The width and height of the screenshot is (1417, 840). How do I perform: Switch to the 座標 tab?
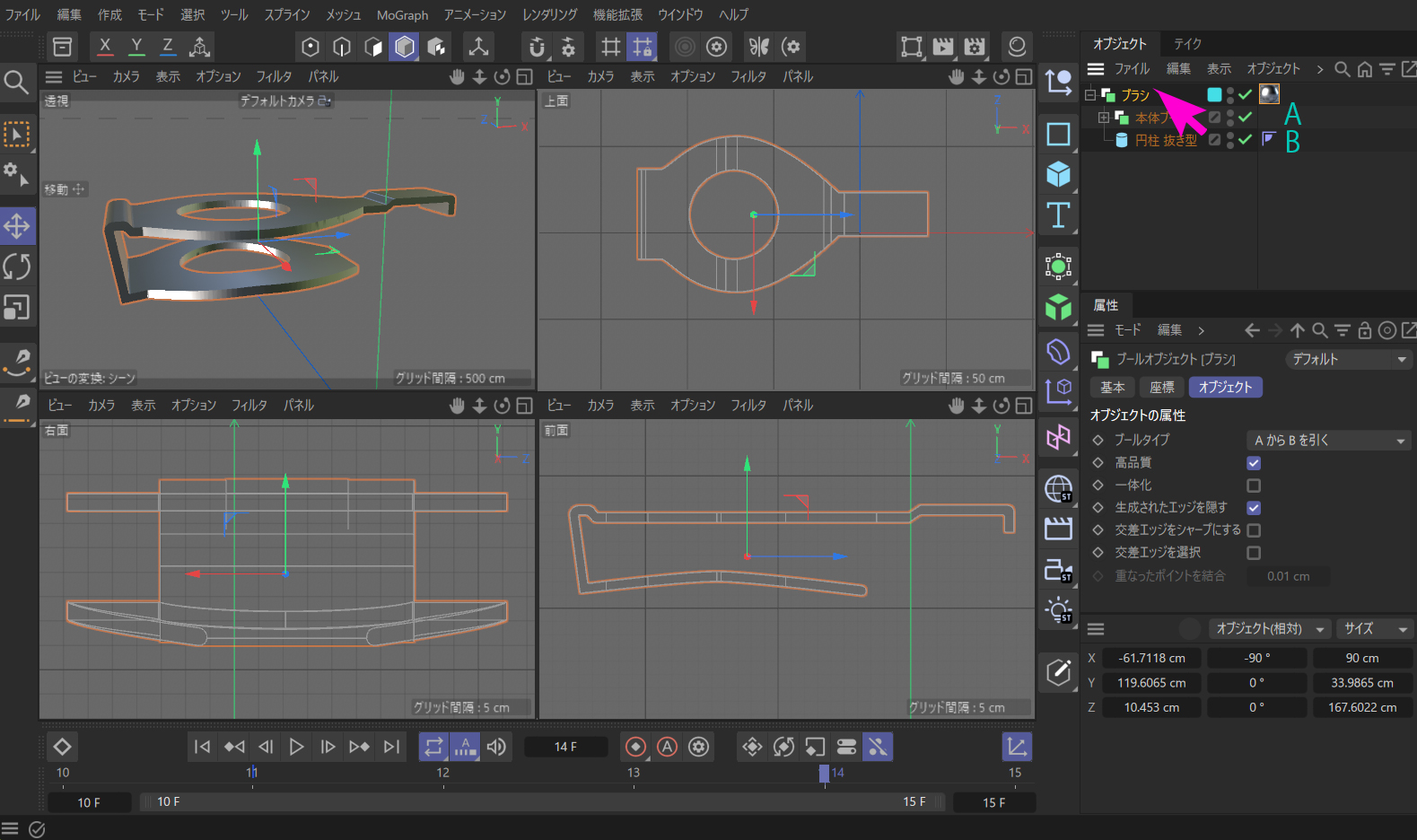point(1161,388)
